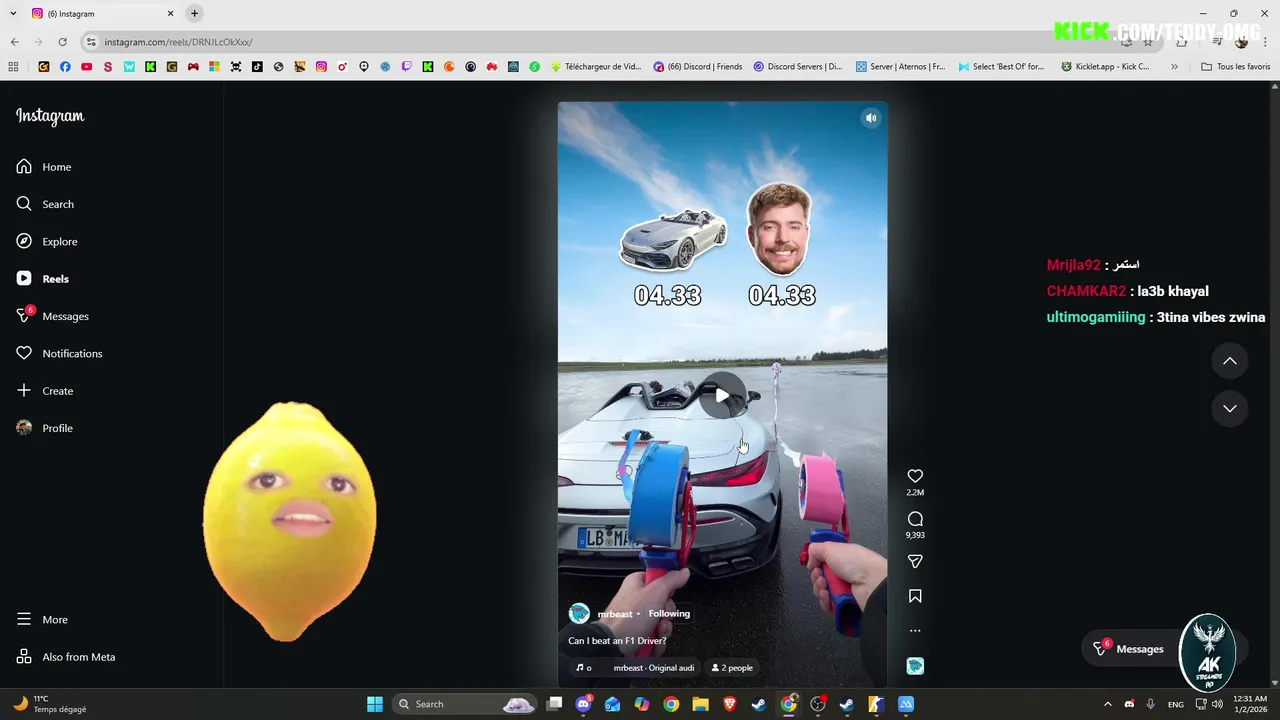Go to Explore in the sidebar

[47, 241]
